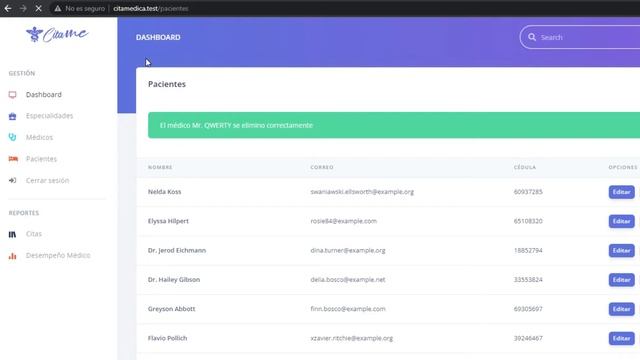Edit patient Flavio Pollich
640x360 pixels.
[x=621, y=338]
